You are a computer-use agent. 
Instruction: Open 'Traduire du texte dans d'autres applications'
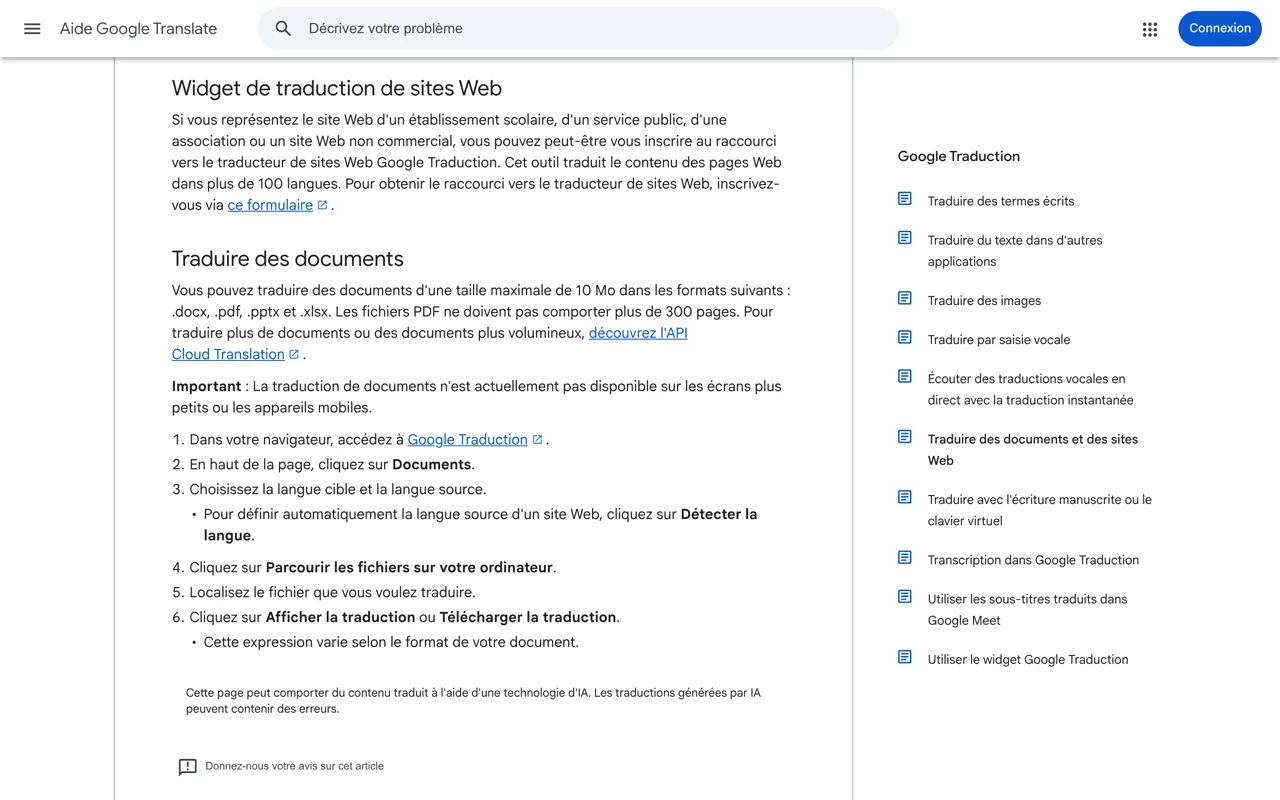1015,251
